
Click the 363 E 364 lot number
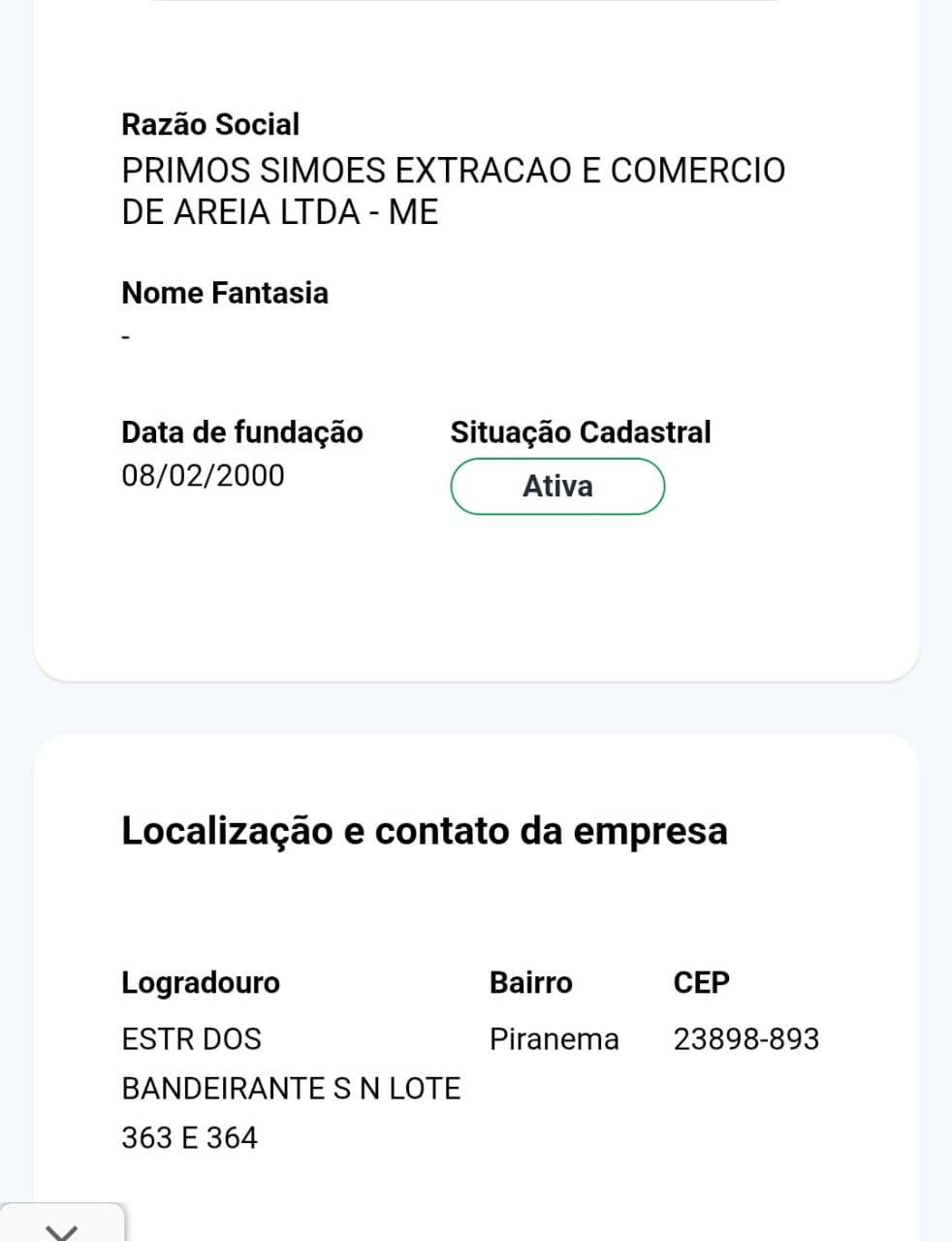[x=189, y=1137]
